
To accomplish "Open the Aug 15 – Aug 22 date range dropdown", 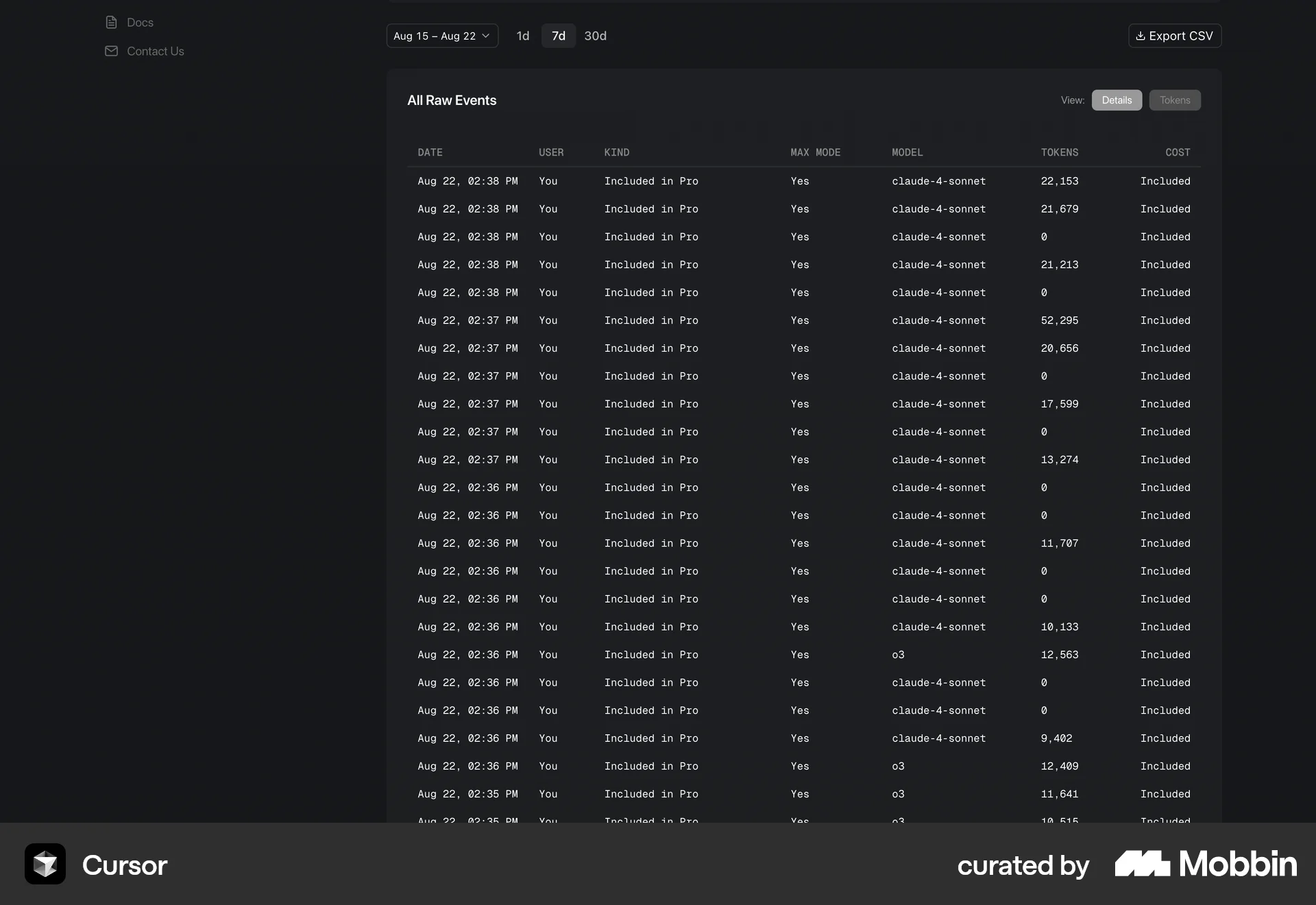I will (x=442, y=36).
